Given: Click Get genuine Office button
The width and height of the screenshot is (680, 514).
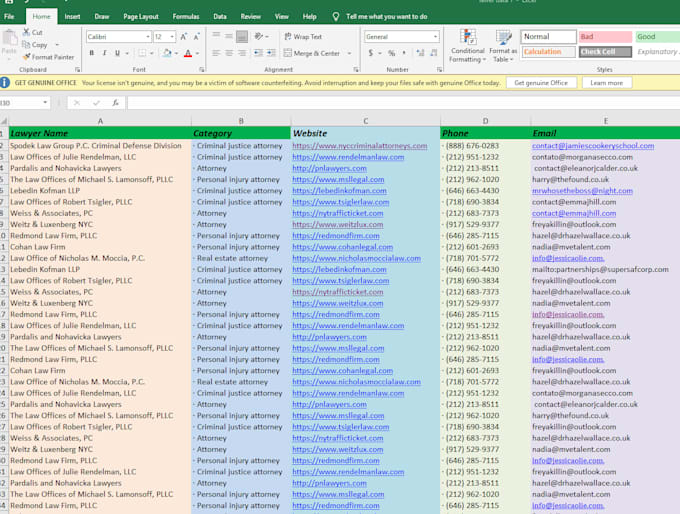Looking at the screenshot, I should pyautogui.click(x=541, y=83).
